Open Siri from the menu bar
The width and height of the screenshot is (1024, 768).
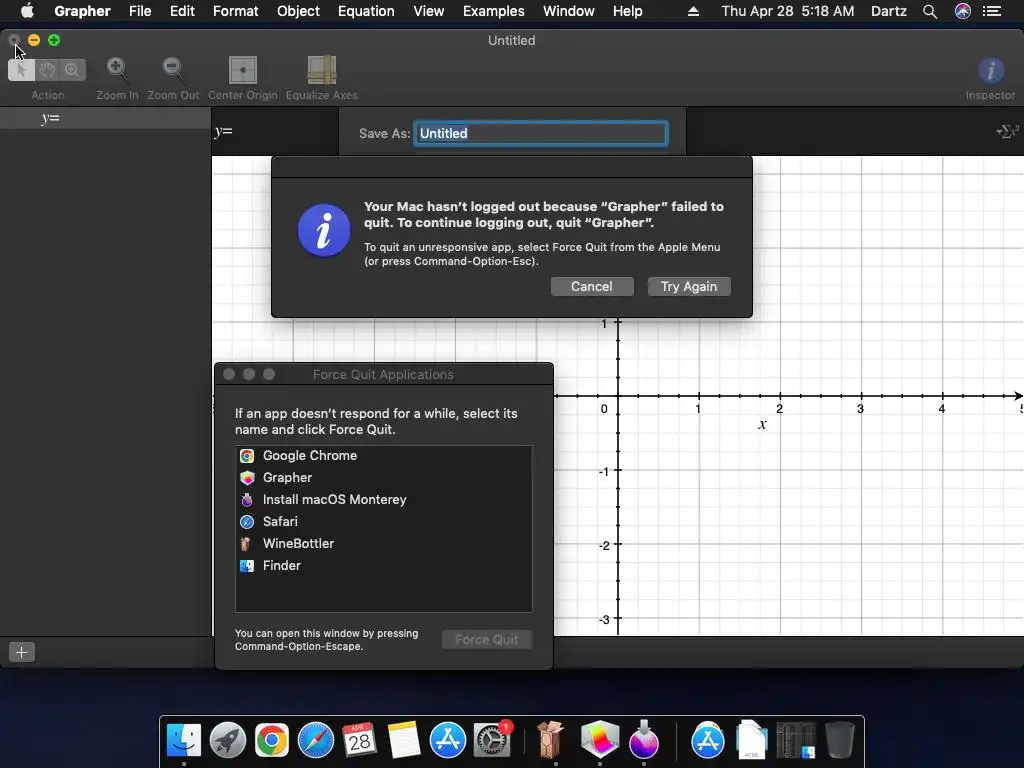963,11
